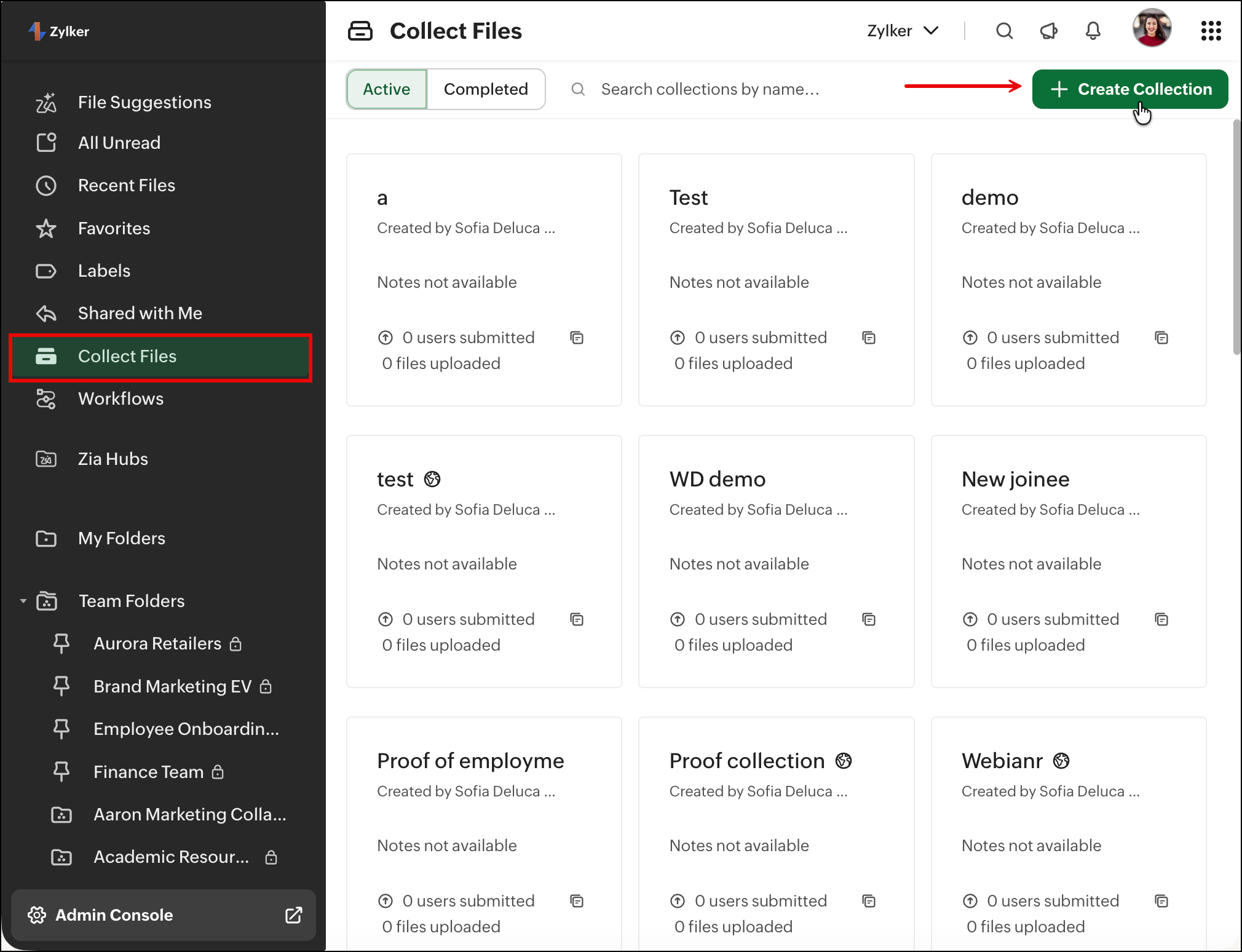Click the search magnifier icon in header

(x=1004, y=31)
